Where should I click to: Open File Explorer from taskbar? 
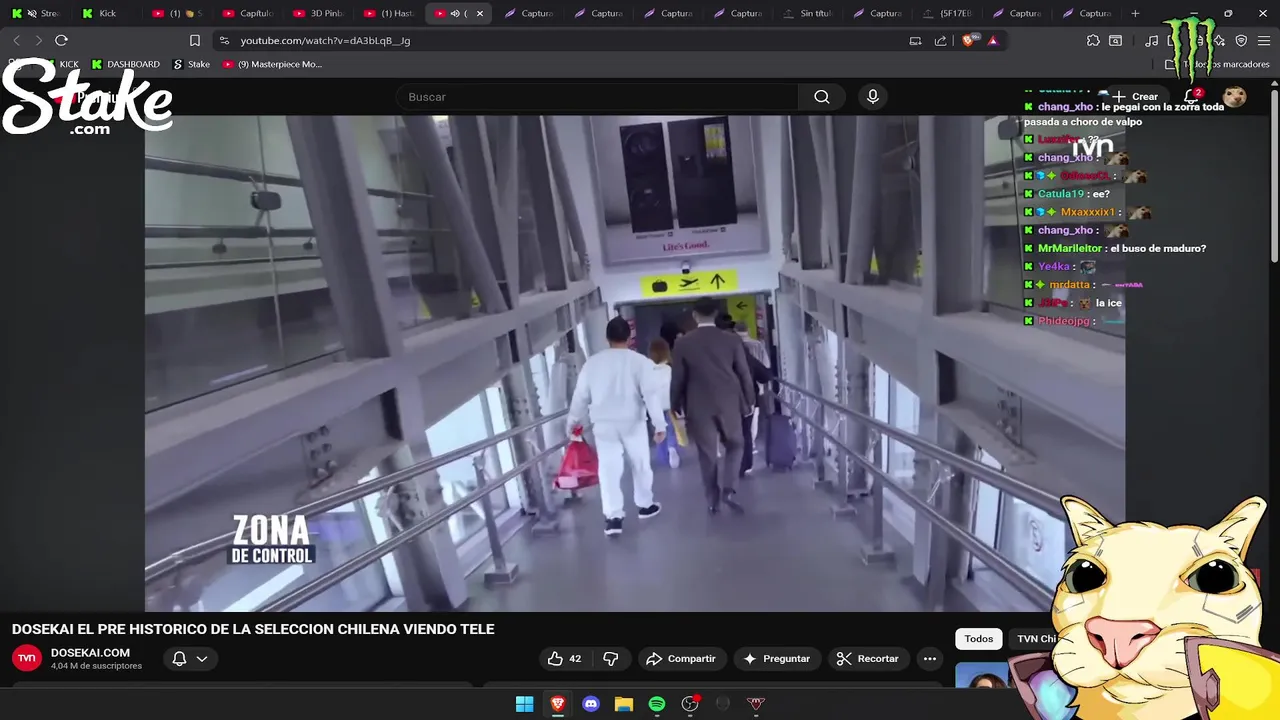point(624,704)
